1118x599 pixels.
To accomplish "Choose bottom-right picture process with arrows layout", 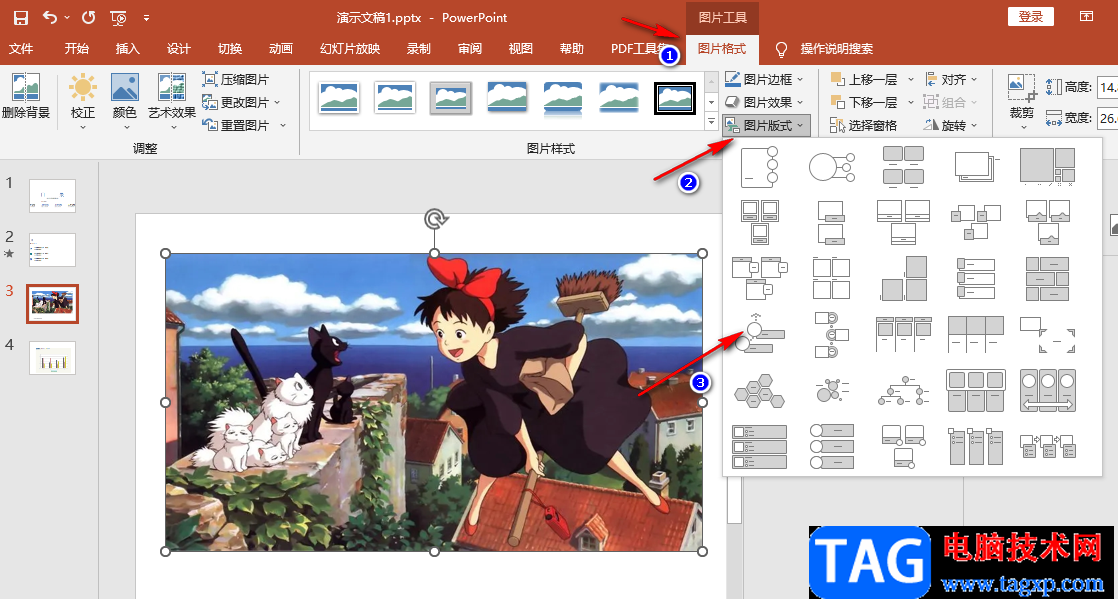I will [1047, 446].
